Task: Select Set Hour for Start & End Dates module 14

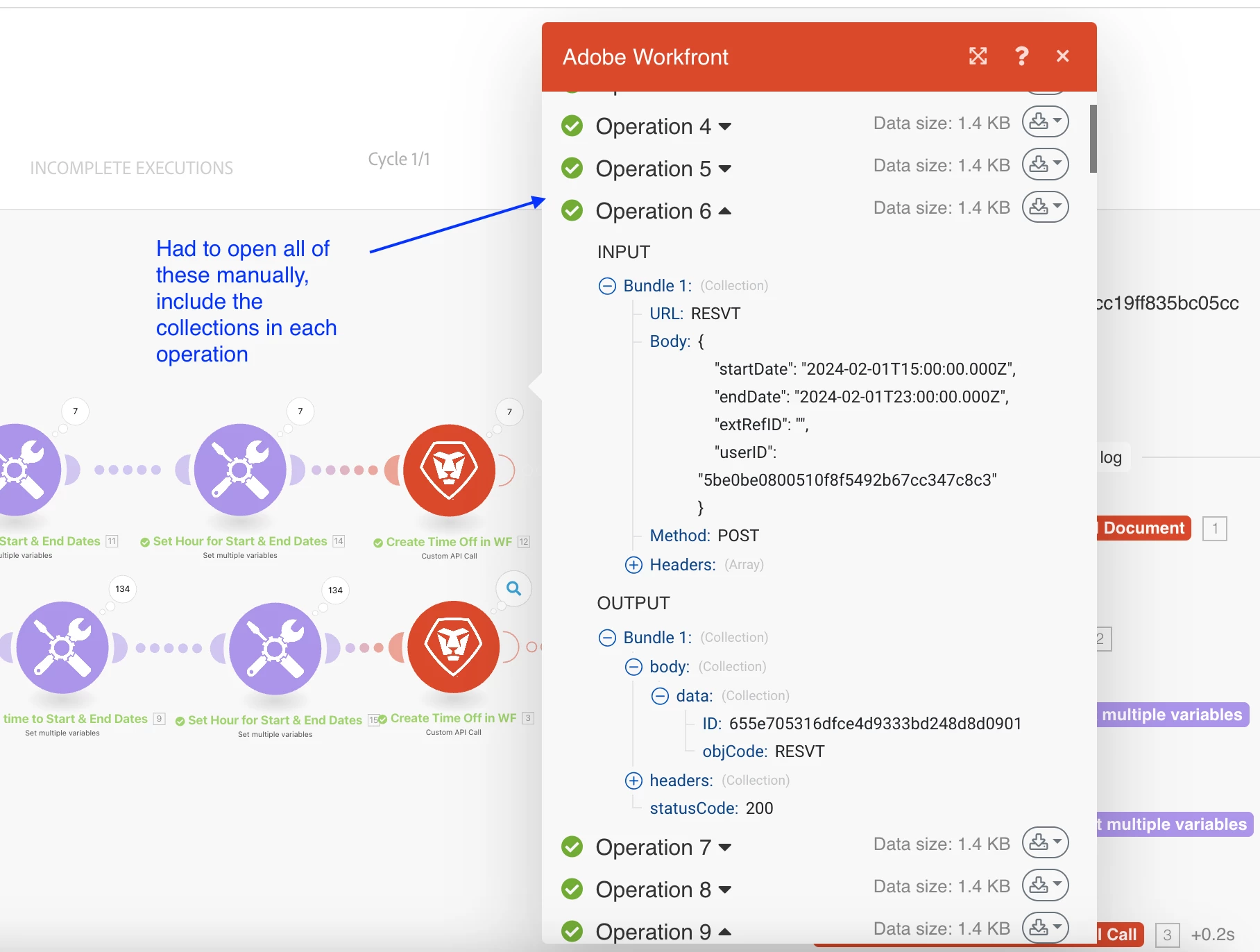Action: point(240,470)
